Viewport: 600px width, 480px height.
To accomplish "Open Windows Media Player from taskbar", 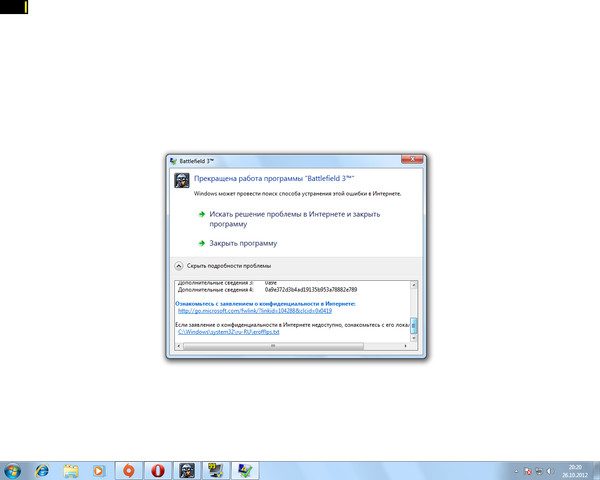I will 98,470.
